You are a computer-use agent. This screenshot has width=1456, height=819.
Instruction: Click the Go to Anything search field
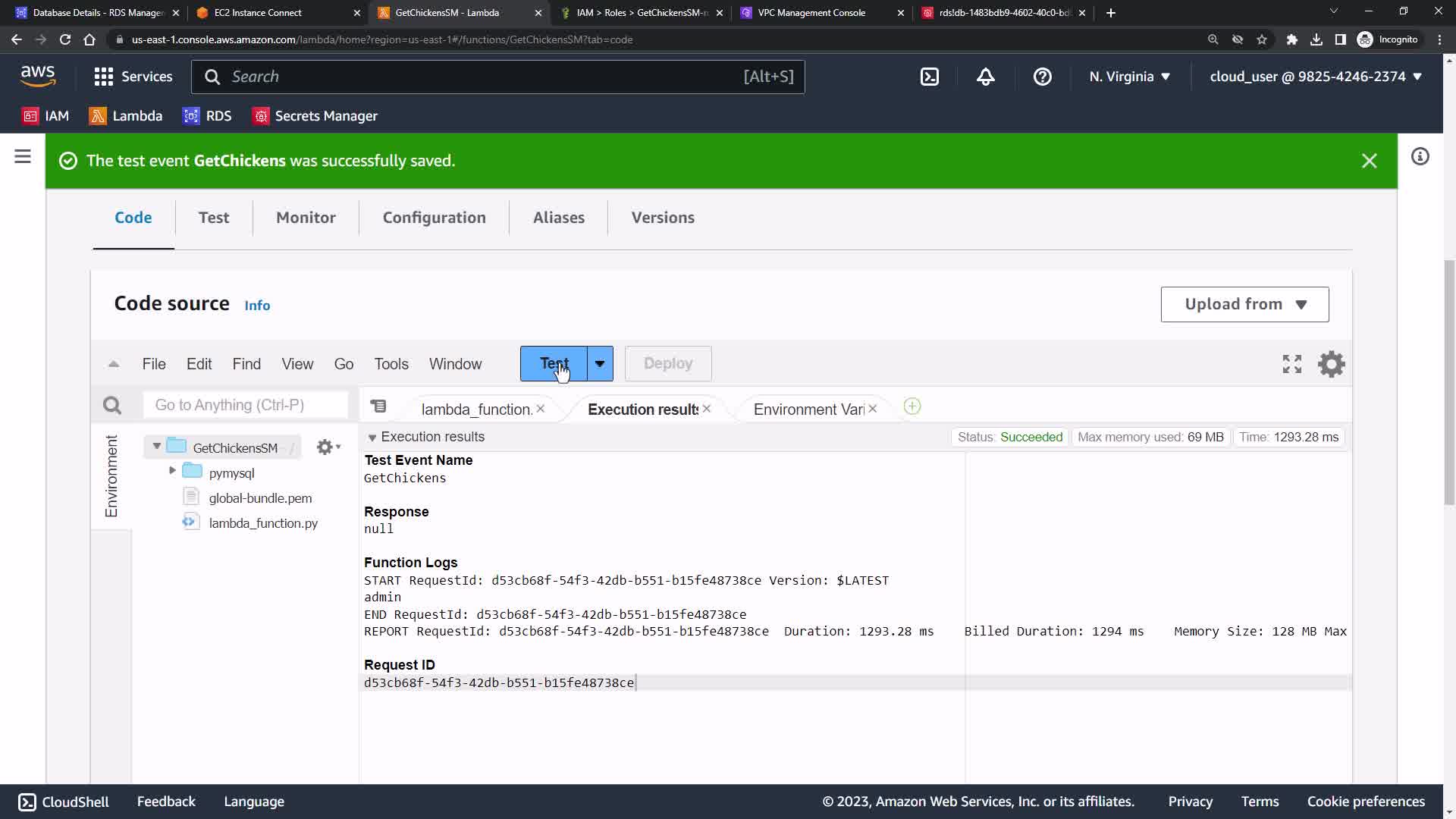[x=246, y=405]
